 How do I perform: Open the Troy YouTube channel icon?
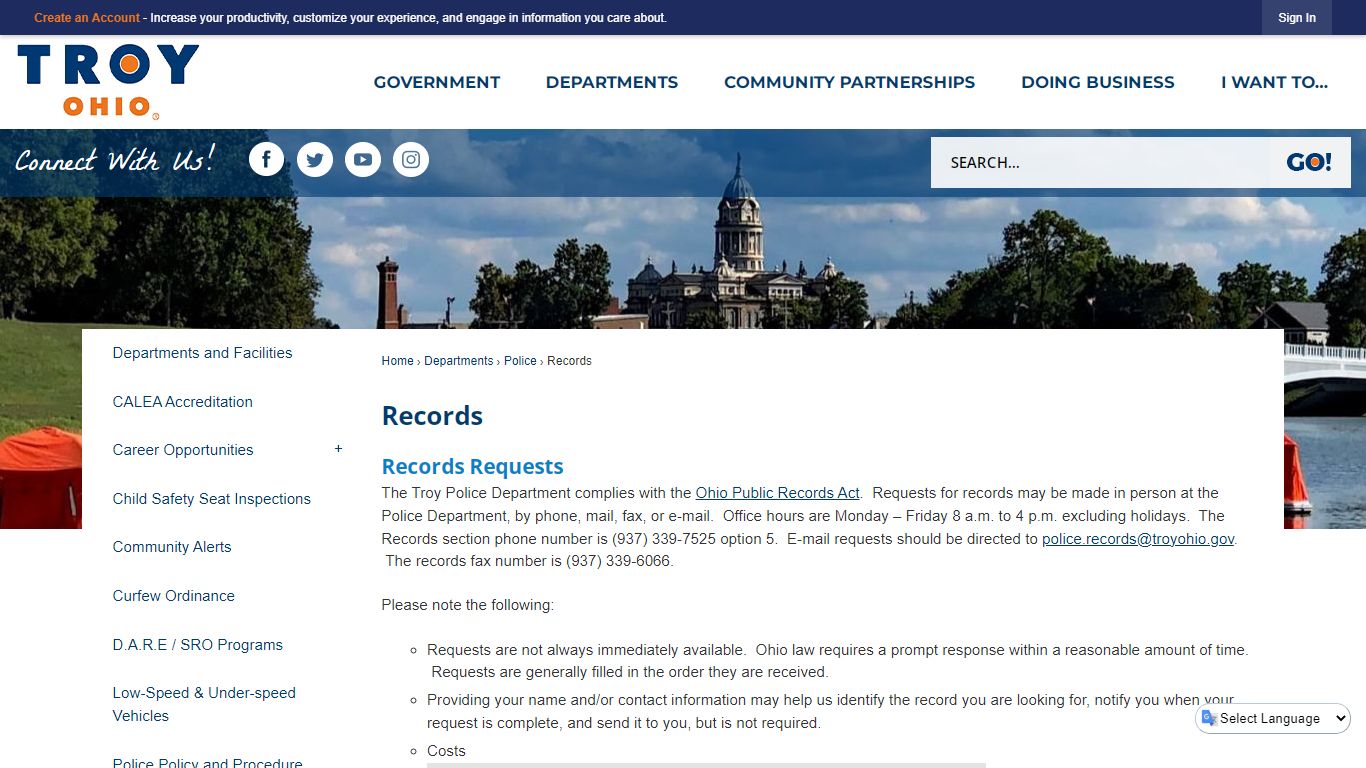tap(362, 159)
